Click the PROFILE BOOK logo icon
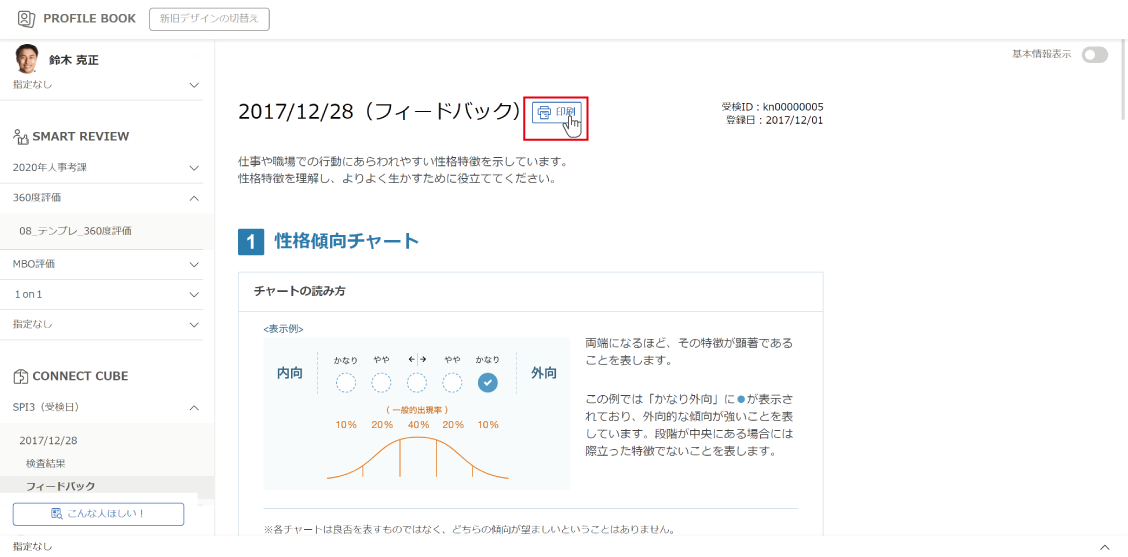Viewport: 1128px width, 557px height. 26,19
